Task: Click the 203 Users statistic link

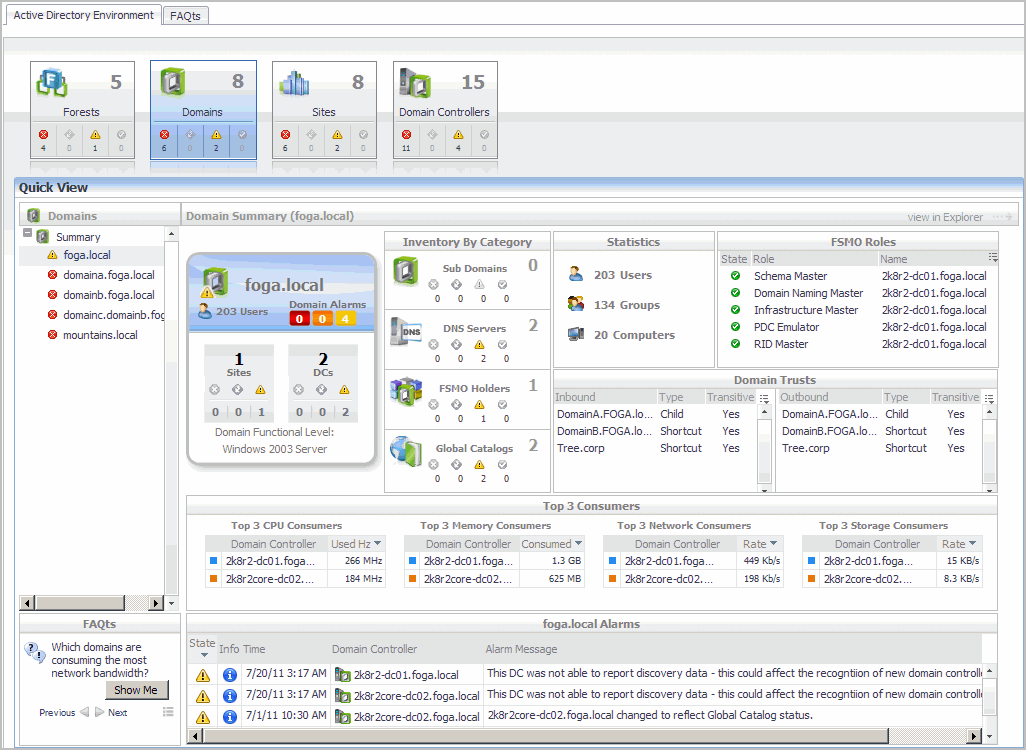Action: [623, 275]
